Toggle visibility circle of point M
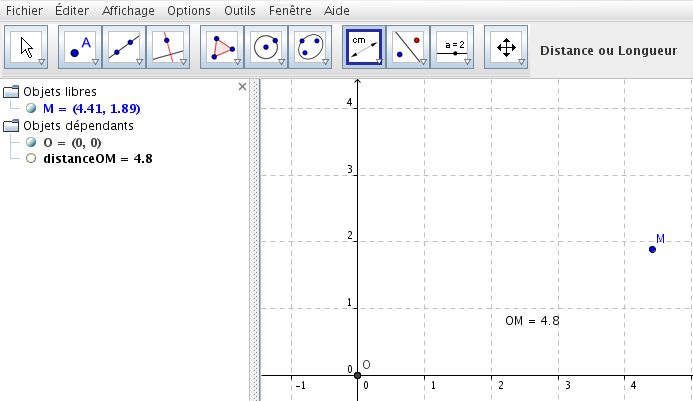Viewport: 693px width, 401px height. pyautogui.click(x=32, y=108)
